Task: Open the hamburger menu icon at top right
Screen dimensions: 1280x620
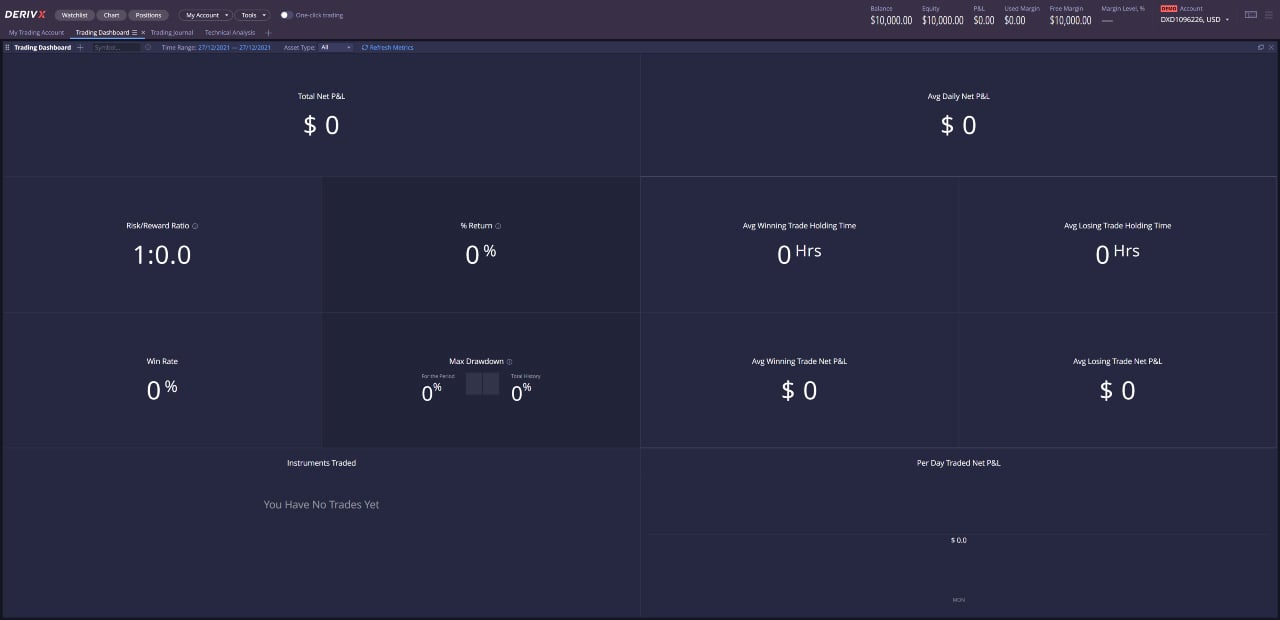Action: (x=1268, y=14)
